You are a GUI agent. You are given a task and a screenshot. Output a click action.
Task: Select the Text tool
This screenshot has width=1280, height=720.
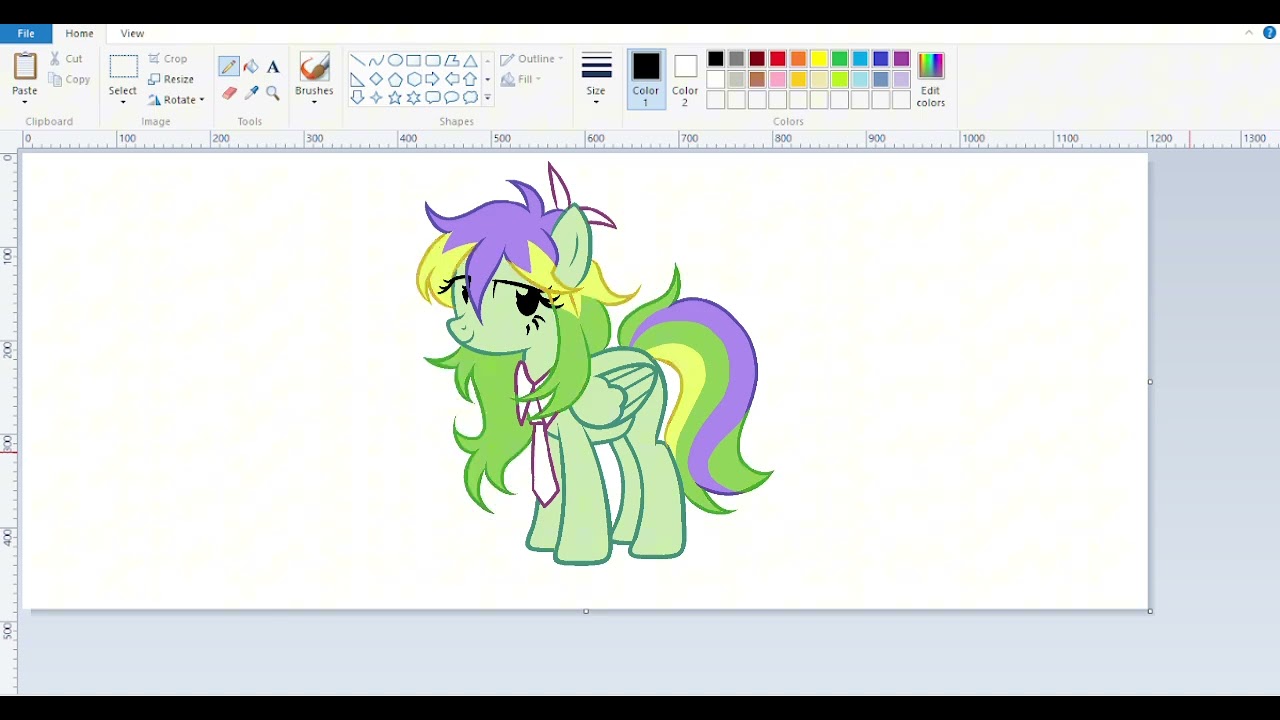[273, 66]
